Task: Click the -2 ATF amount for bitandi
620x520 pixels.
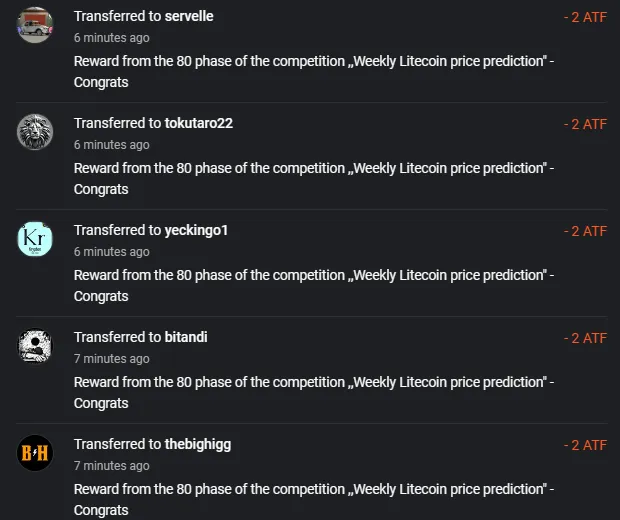Action: [x=585, y=338]
